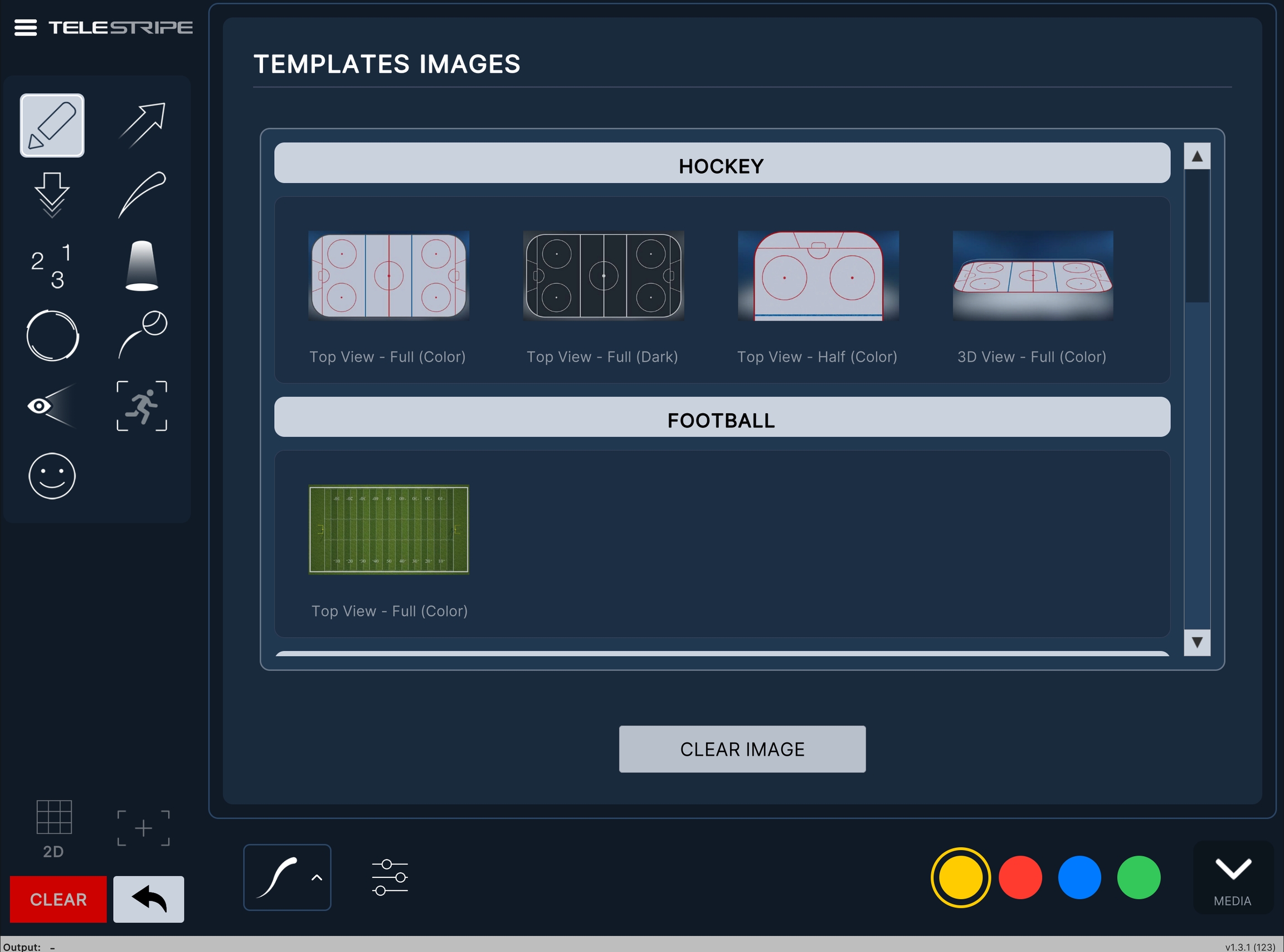
Task: Collapse the MEDIA panel chevron
Action: pos(1233,878)
